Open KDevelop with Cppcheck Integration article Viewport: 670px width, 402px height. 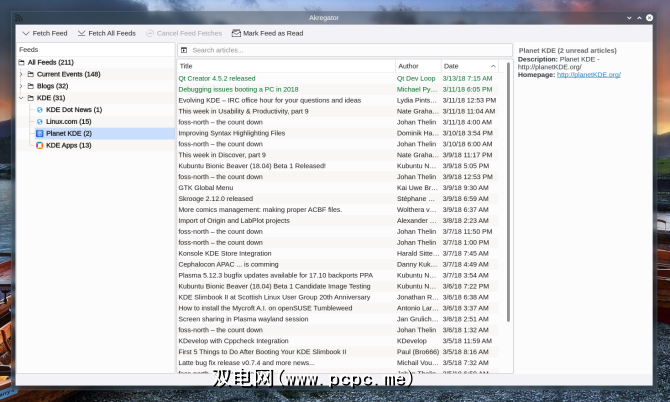click(x=233, y=341)
